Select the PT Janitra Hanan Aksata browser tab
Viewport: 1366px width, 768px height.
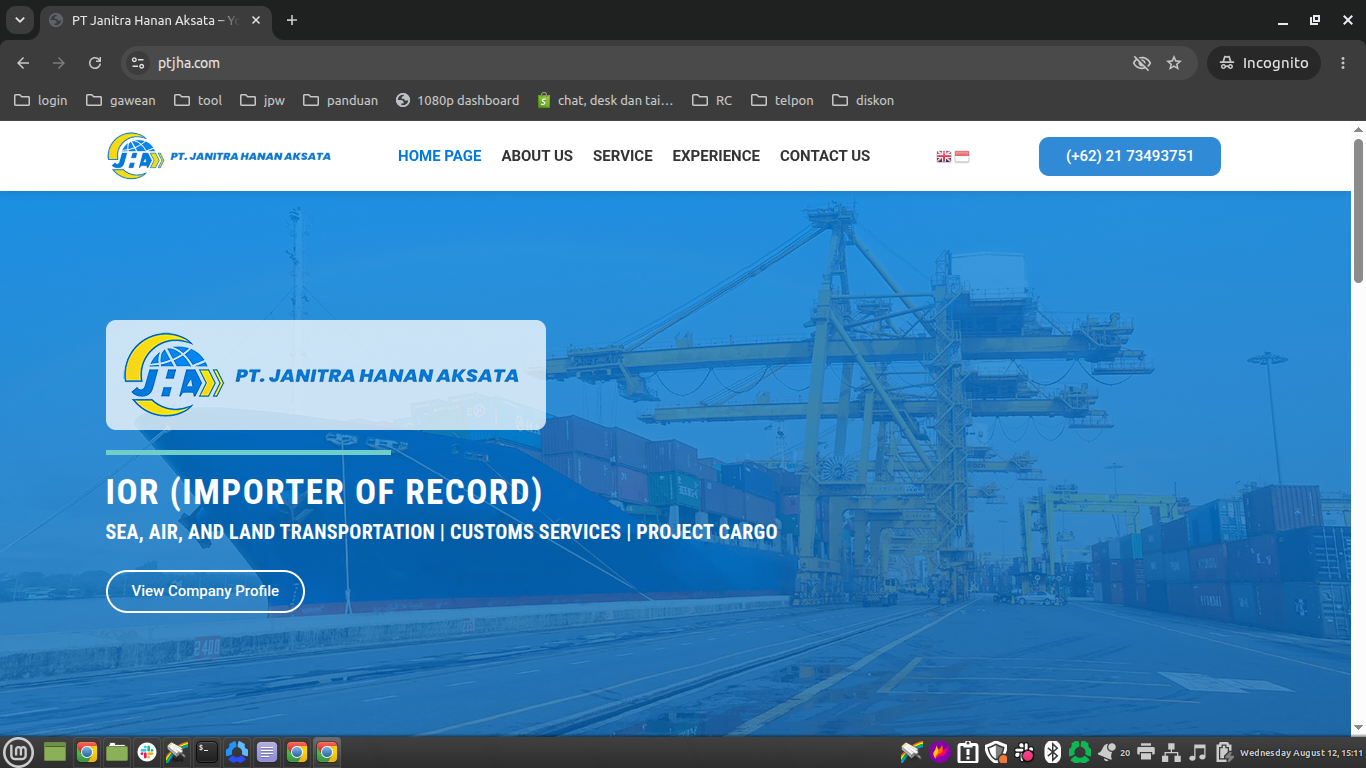[x=156, y=20]
